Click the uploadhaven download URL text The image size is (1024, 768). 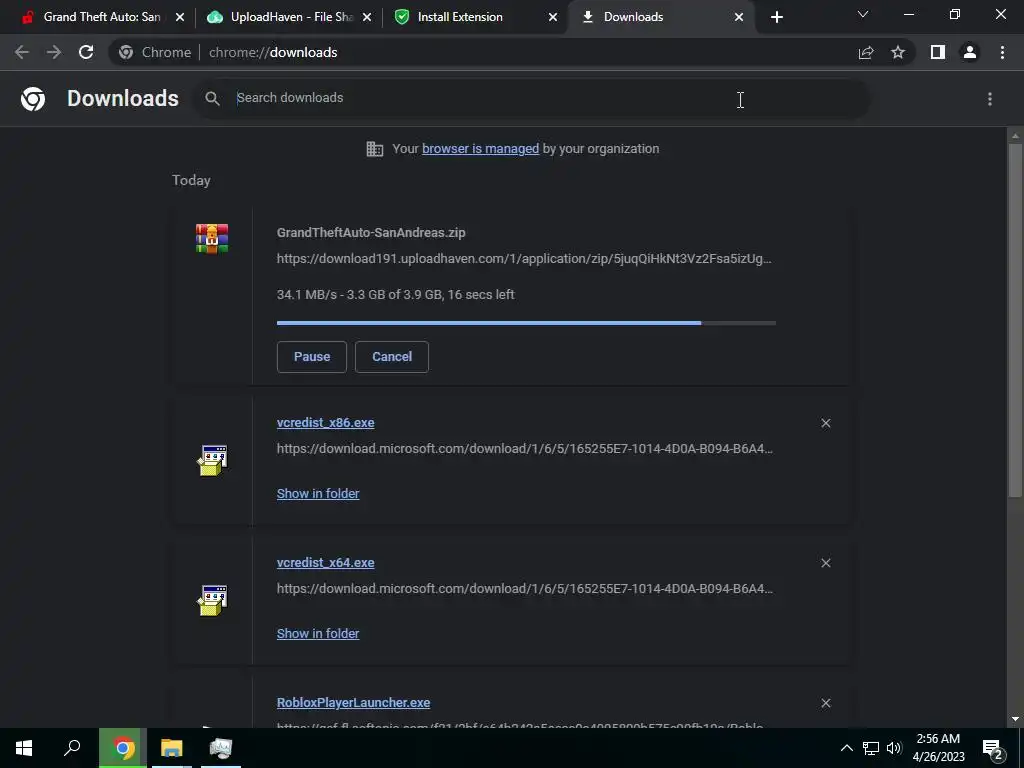point(524,259)
